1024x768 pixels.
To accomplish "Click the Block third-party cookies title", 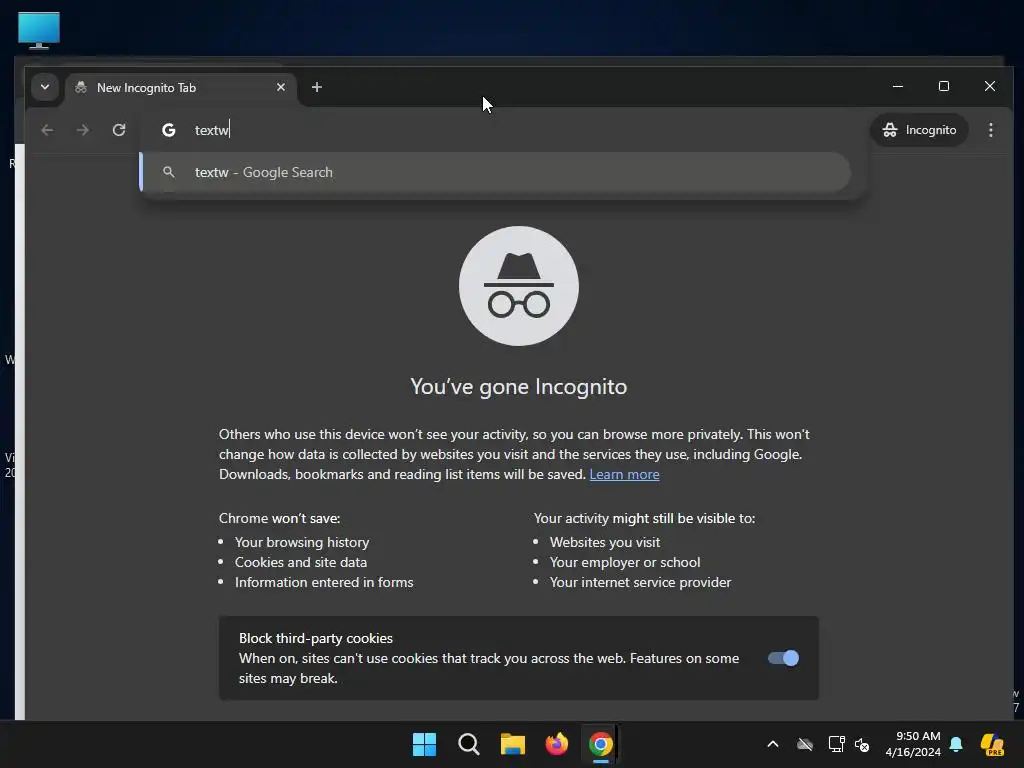I will click(x=315, y=638).
